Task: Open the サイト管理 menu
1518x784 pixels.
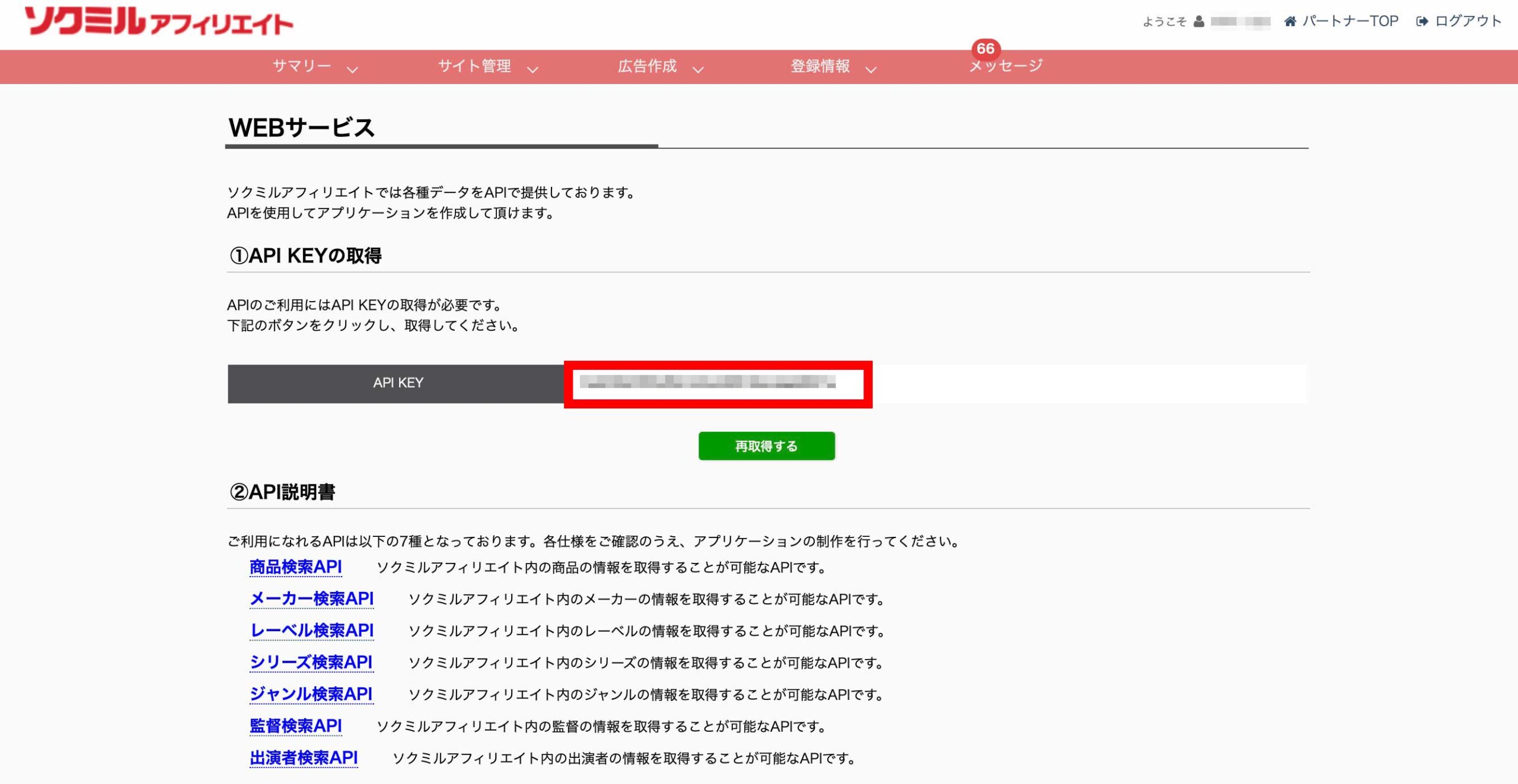Action: pyautogui.click(x=474, y=66)
